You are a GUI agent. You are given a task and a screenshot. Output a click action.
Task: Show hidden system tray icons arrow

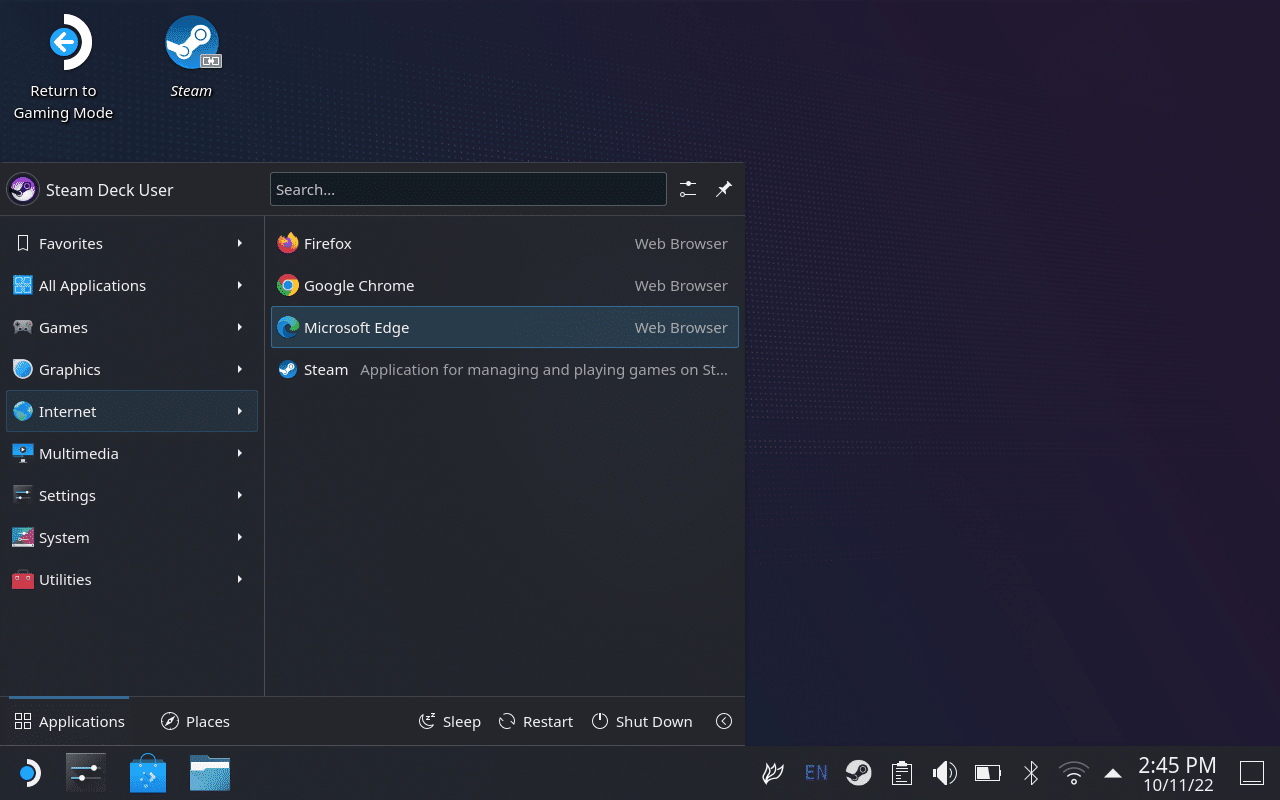click(1112, 773)
